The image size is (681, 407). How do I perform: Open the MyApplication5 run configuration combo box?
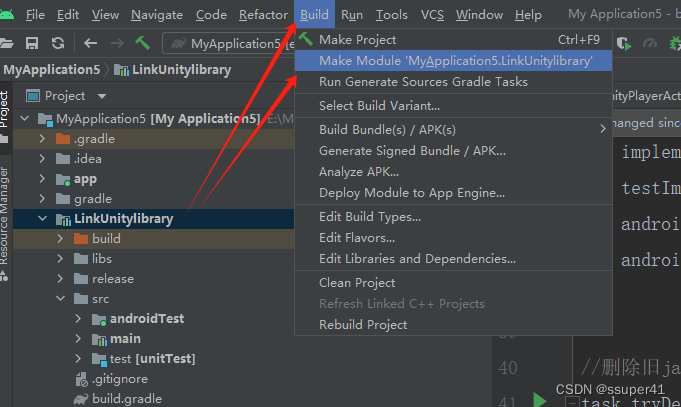tap(230, 43)
